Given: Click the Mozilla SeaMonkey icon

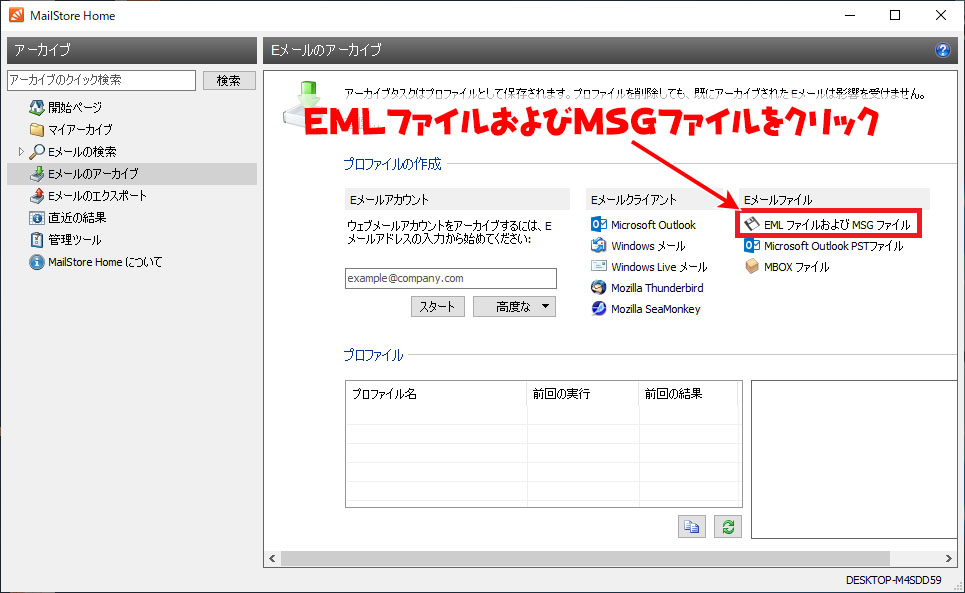Looking at the screenshot, I should click(x=598, y=308).
